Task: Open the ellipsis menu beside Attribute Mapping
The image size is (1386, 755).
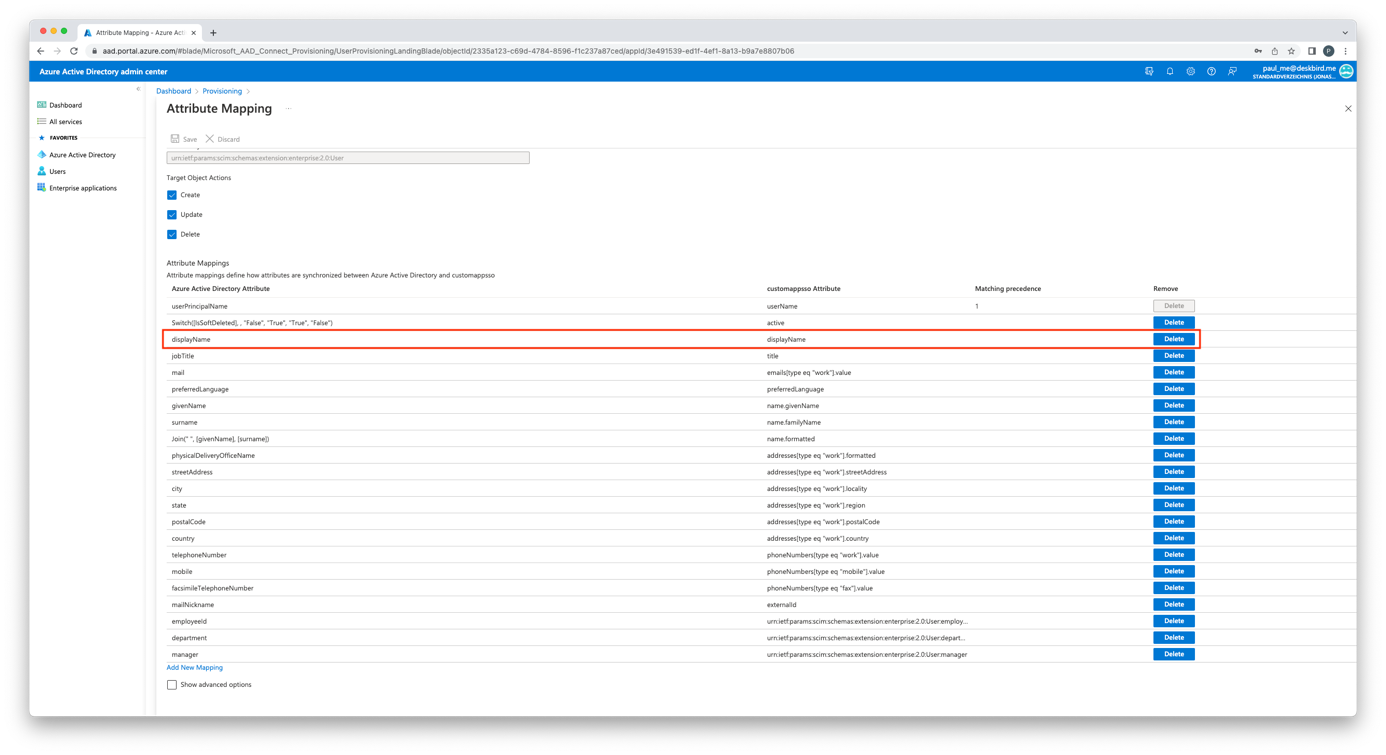Action: click(289, 109)
